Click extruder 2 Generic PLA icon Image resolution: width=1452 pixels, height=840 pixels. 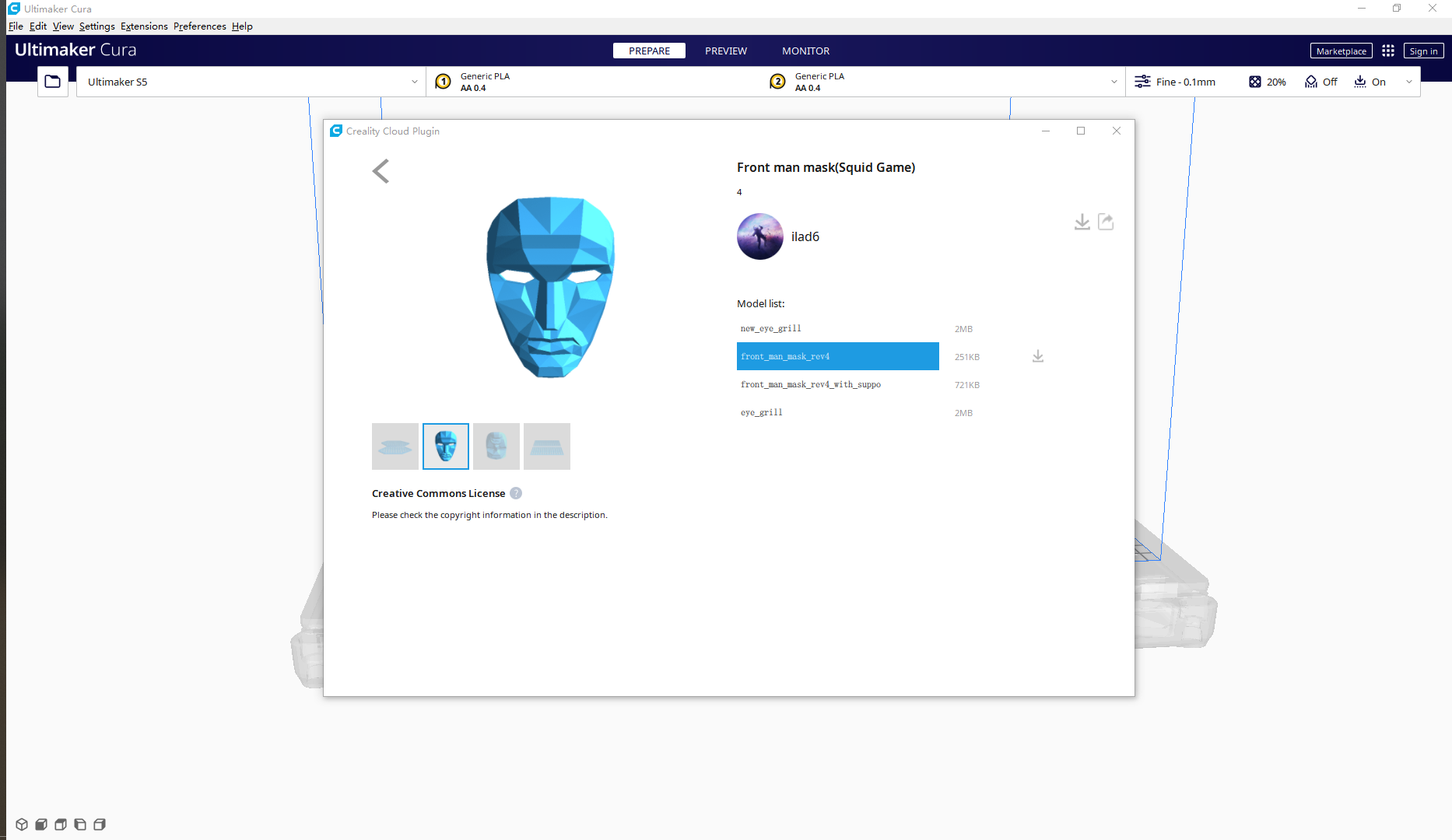pyautogui.click(x=777, y=82)
